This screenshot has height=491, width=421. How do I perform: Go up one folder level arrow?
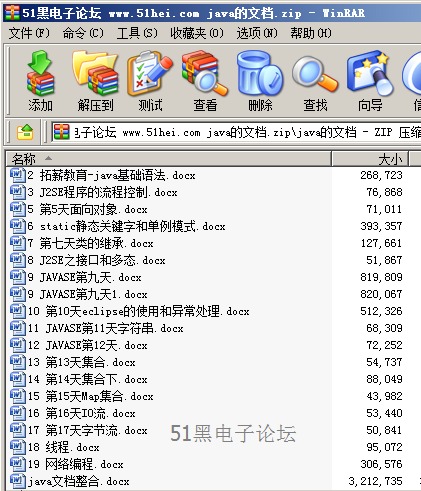pos(25,132)
